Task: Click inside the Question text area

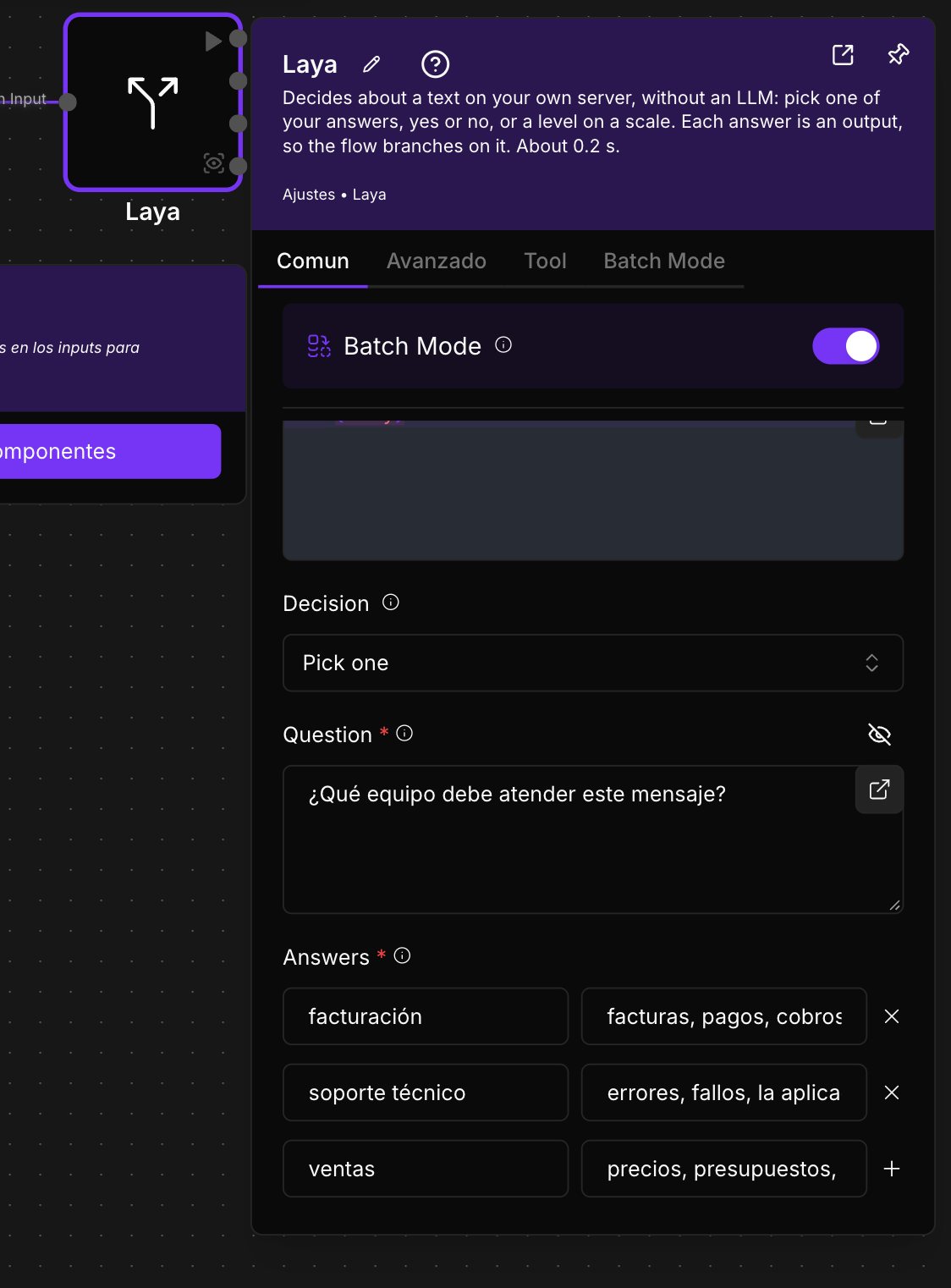Action: 593,839
